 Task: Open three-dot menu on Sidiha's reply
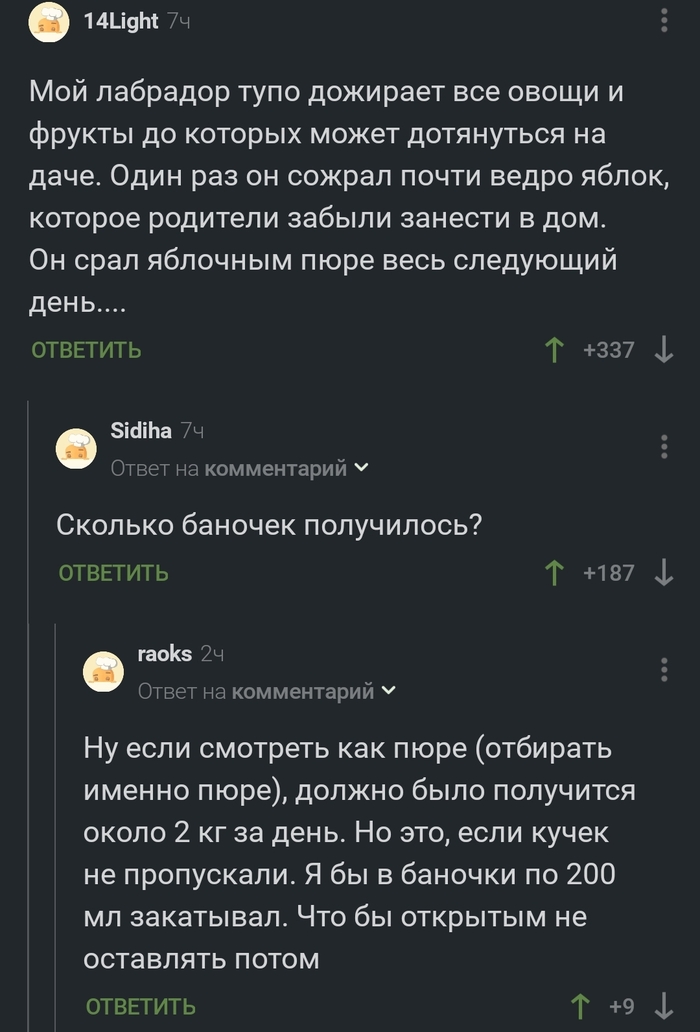pyautogui.click(x=665, y=447)
